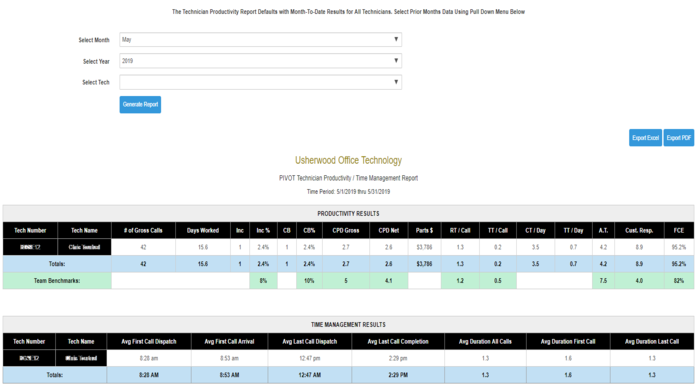Screen dimensions: 697x387
Task: Click the Avg Duration All Calls header
Action: point(485,341)
